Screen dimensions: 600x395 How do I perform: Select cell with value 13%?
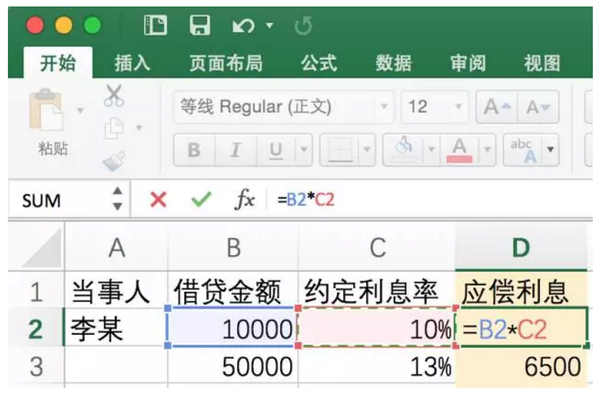(x=377, y=367)
